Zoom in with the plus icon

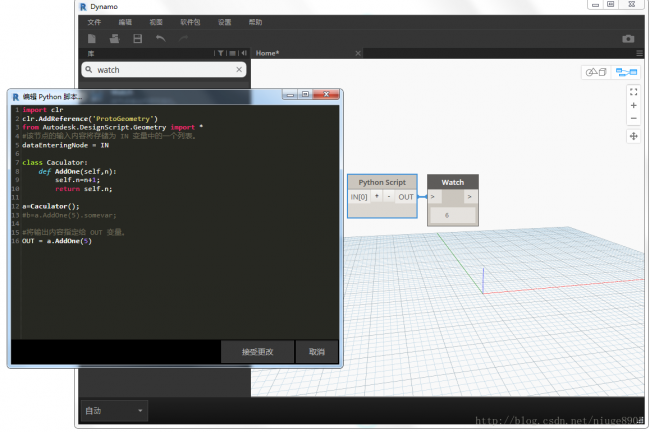coord(633,105)
